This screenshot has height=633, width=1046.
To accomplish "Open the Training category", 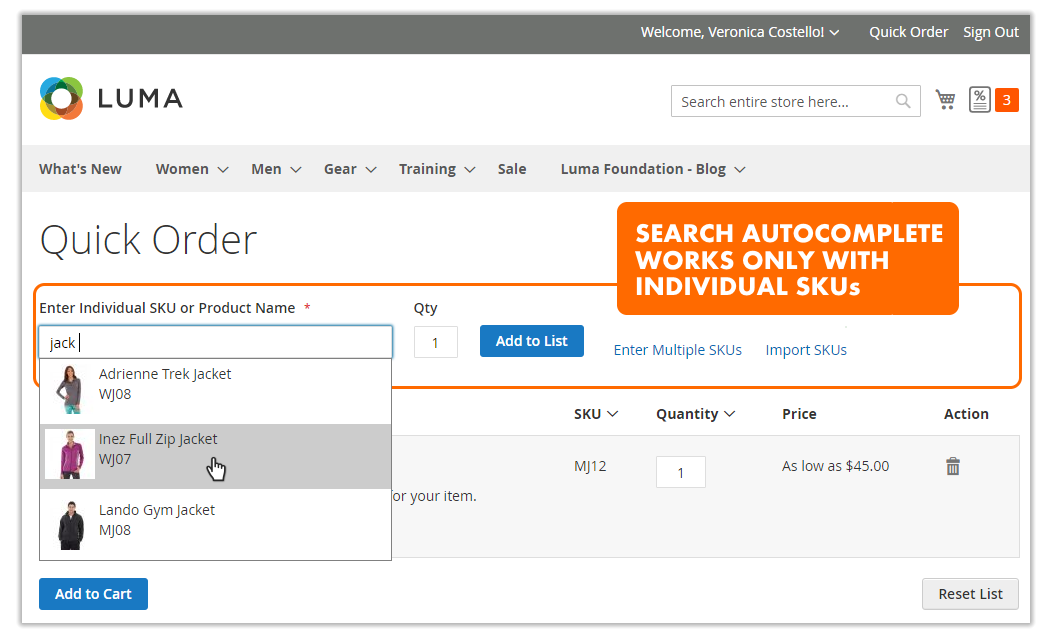I will click(428, 169).
